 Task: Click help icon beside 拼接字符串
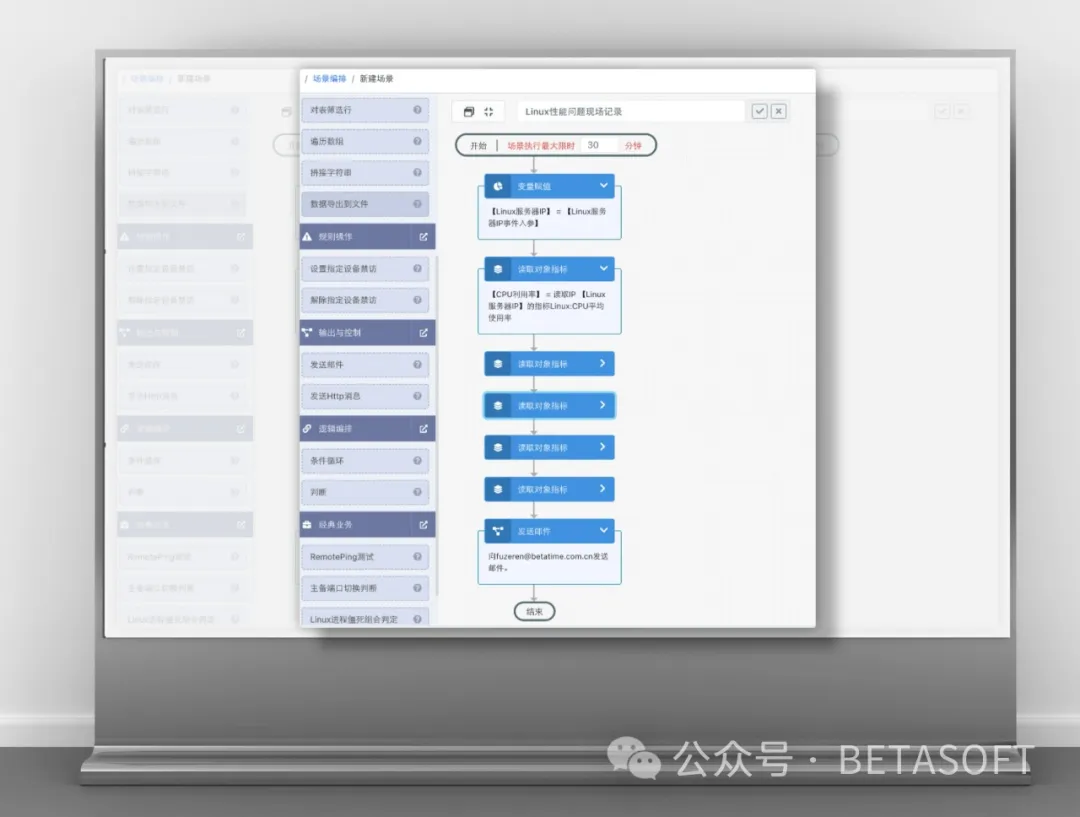(x=417, y=173)
